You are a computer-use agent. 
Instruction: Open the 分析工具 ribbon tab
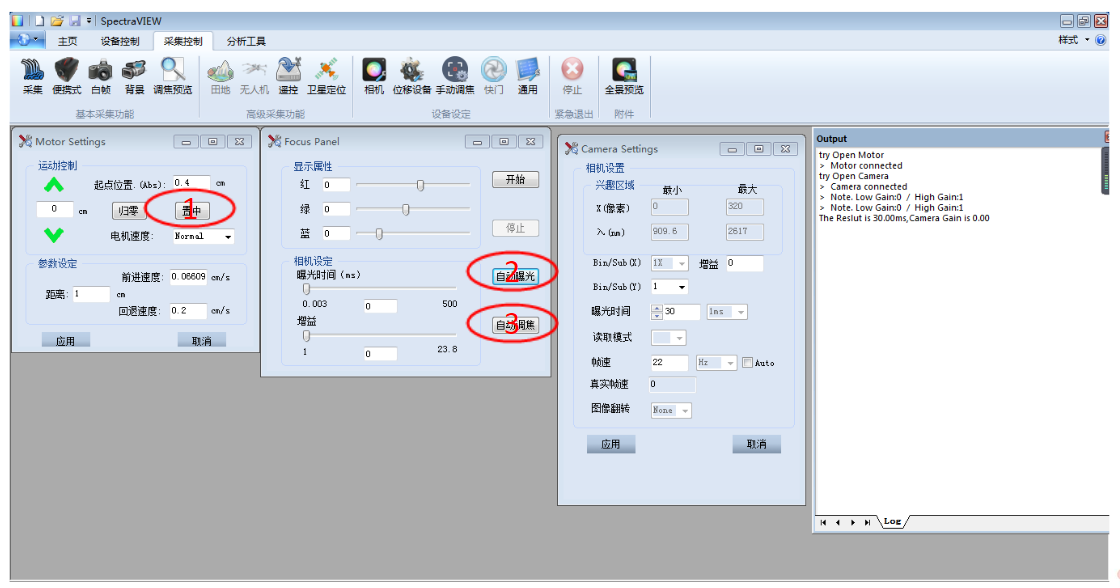pyautogui.click(x=246, y=41)
